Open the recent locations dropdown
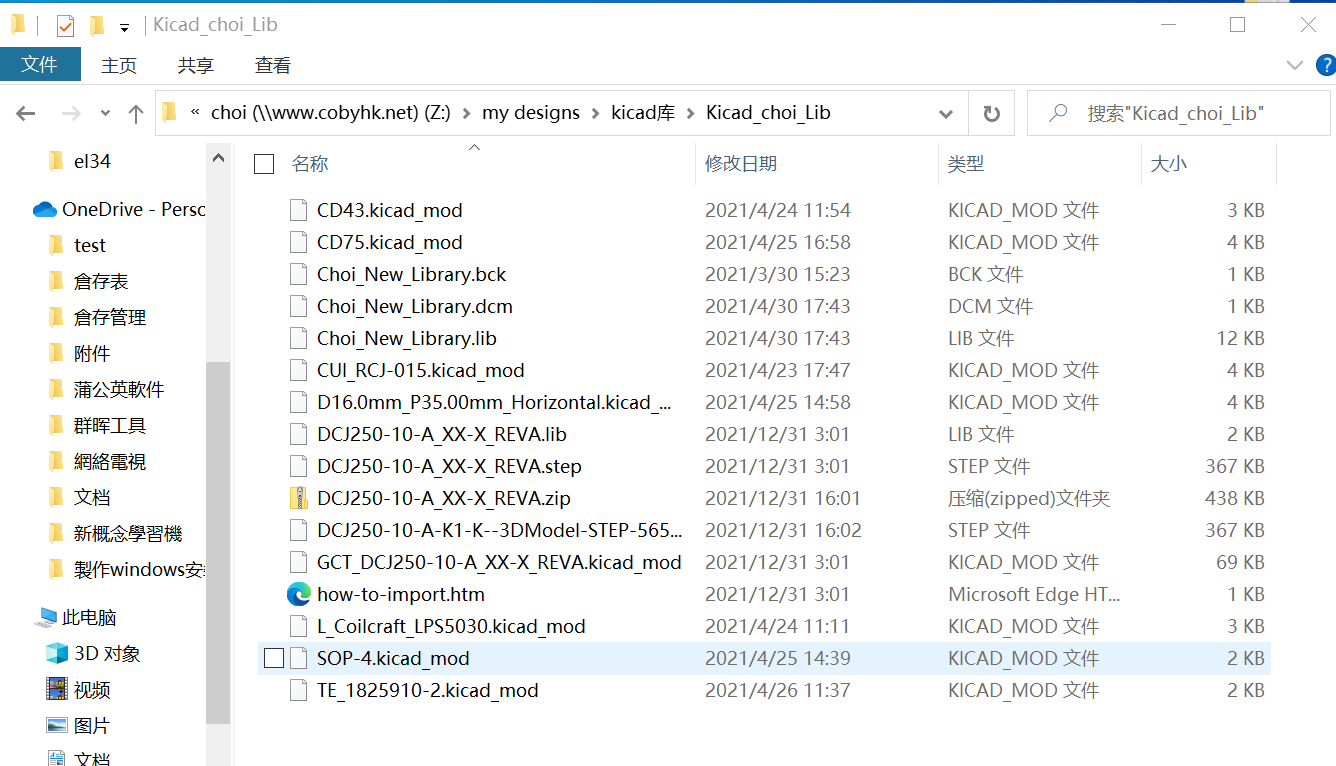 pos(106,114)
